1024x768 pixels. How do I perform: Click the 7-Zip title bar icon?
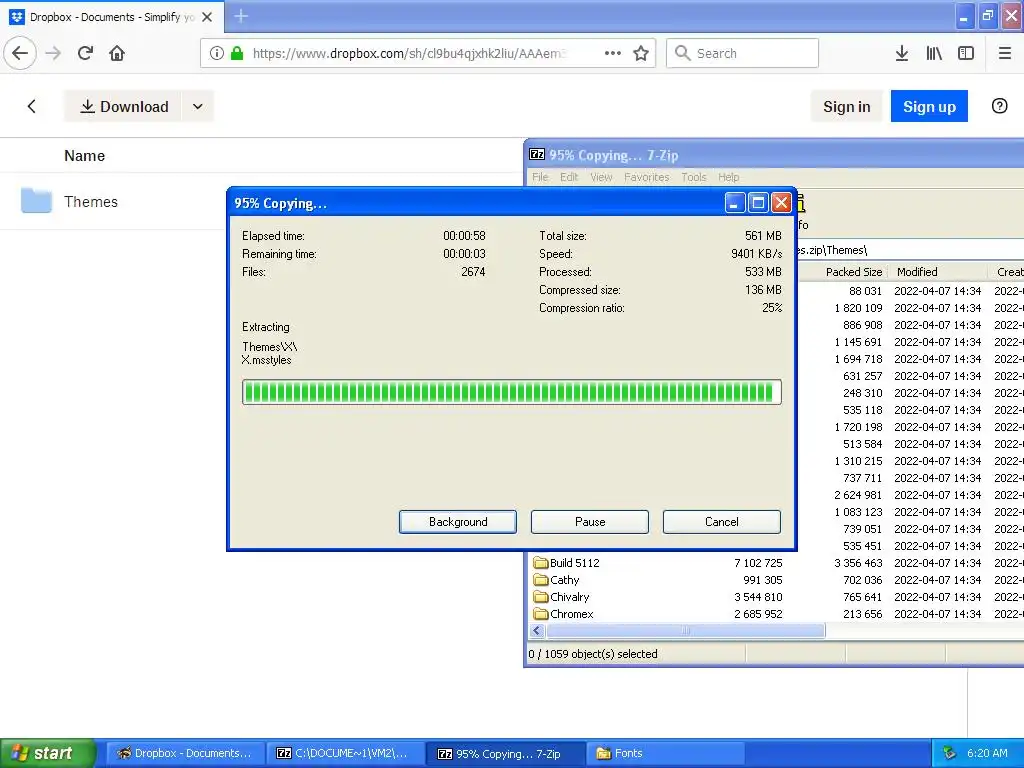click(x=537, y=154)
